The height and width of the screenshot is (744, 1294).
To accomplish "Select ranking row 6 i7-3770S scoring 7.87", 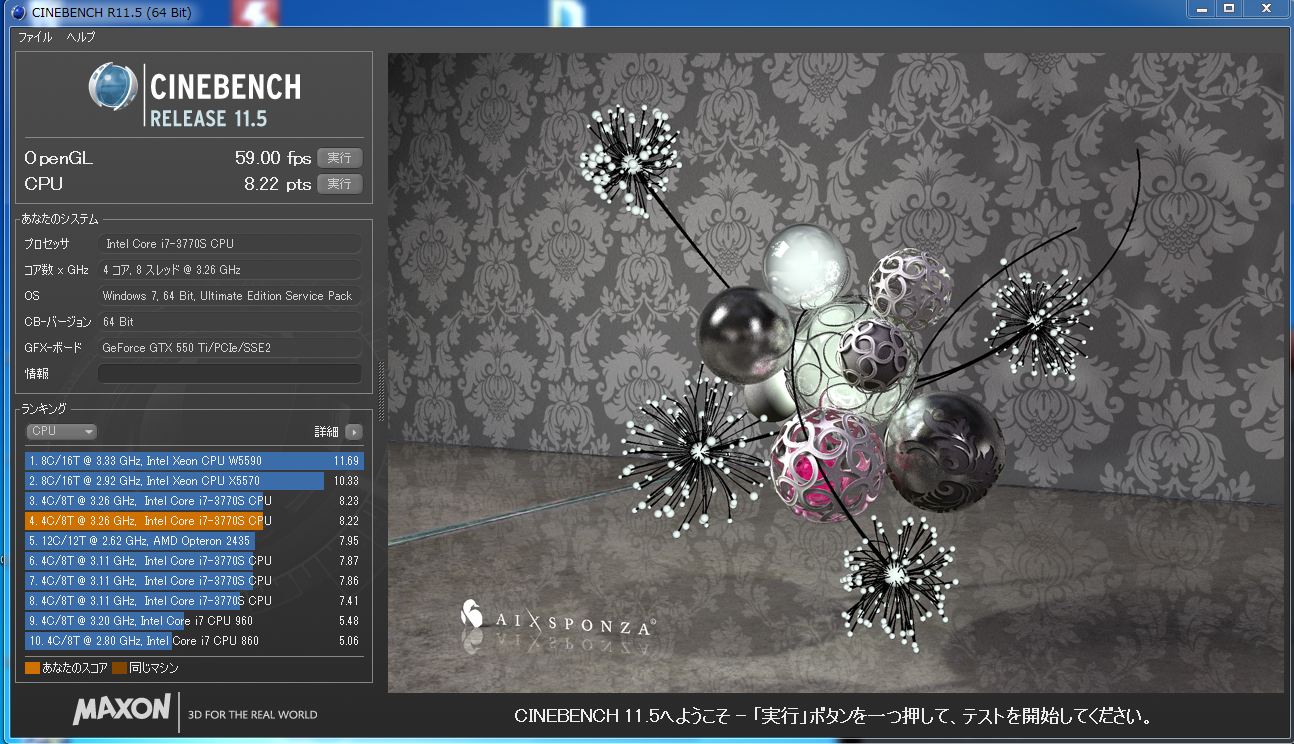I will point(194,561).
